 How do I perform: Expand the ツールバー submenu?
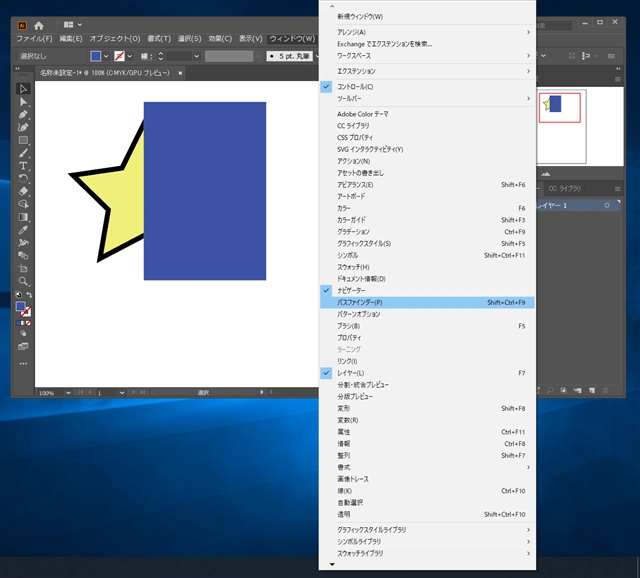pyautogui.click(x=427, y=98)
